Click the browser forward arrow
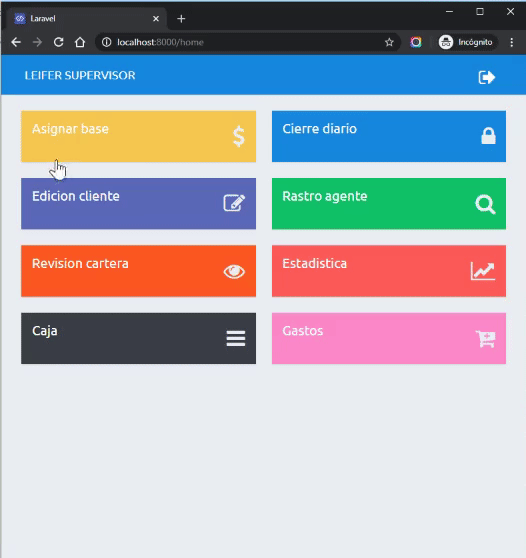Screen dimensions: 526x558 pos(37,42)
